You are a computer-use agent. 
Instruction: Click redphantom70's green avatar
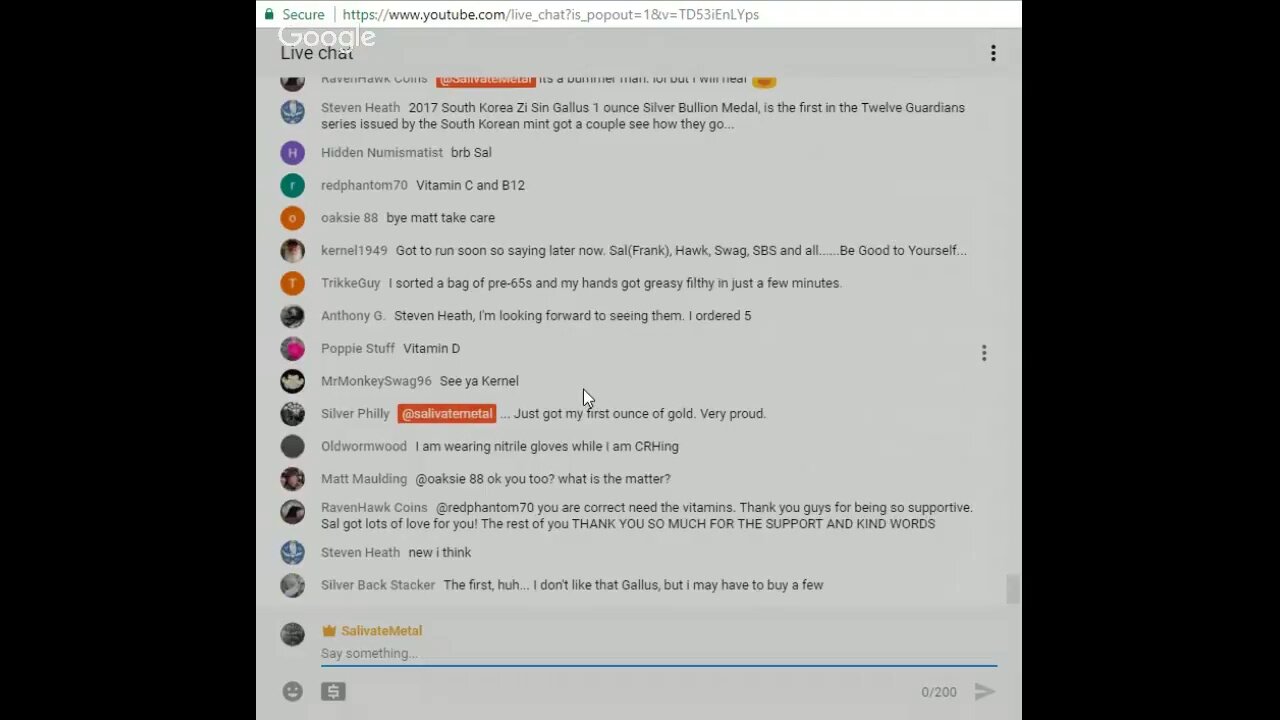click(292, 185)
